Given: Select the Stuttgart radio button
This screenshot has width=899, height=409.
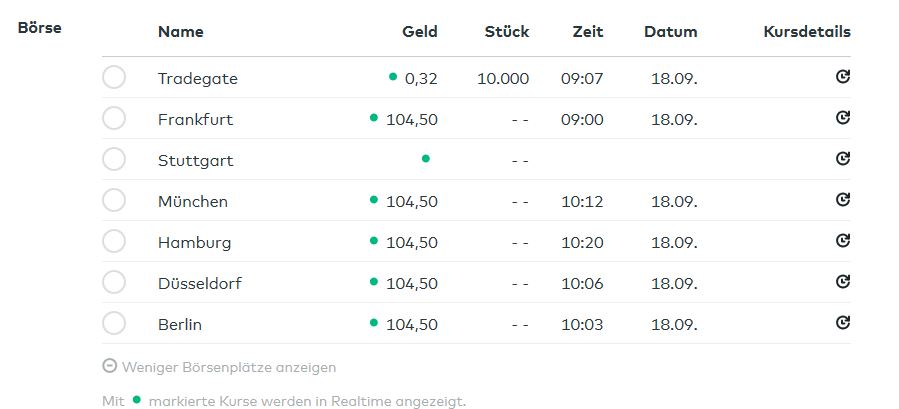Looking at the screenshot, I should (114, 159).
